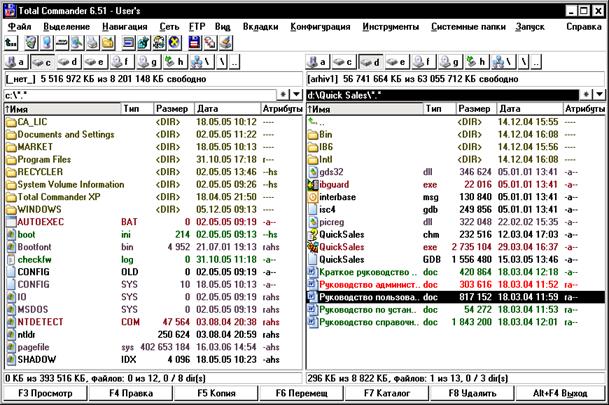Select the Documents and Settings folder
Viewport: 609px width, 405px height.
coord(153,134)
